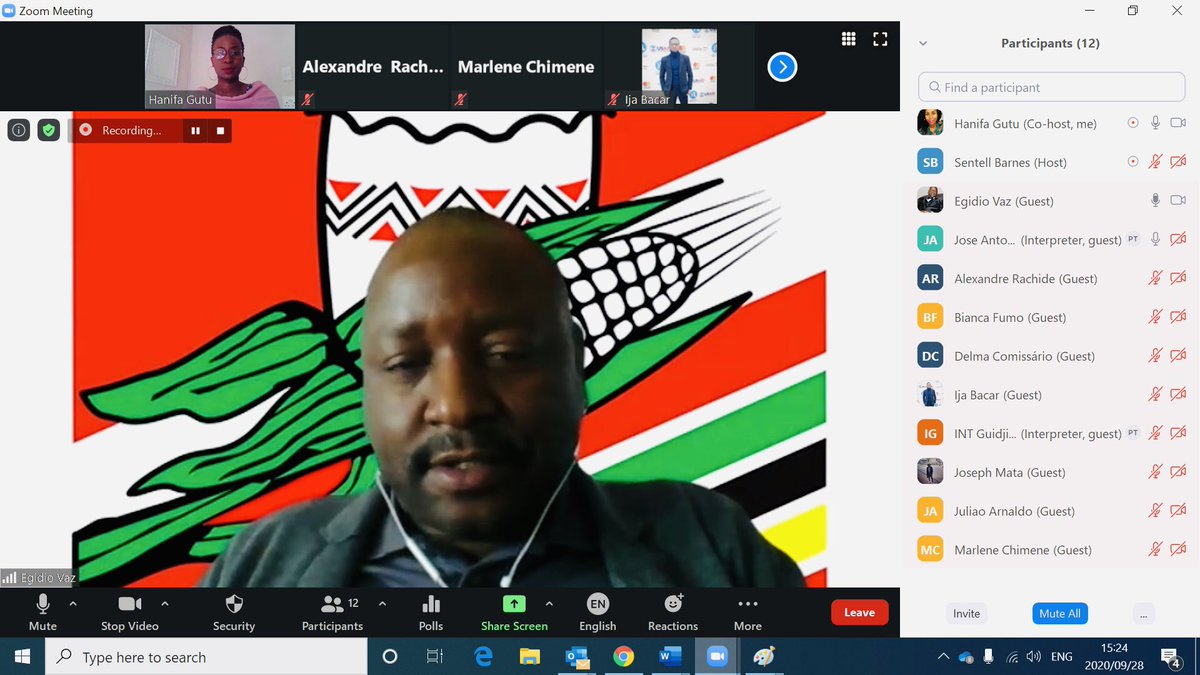Enter full screen mode icon
Image resolution: width=1200 pixels, height=675 pixels.
tap(880, 39)
